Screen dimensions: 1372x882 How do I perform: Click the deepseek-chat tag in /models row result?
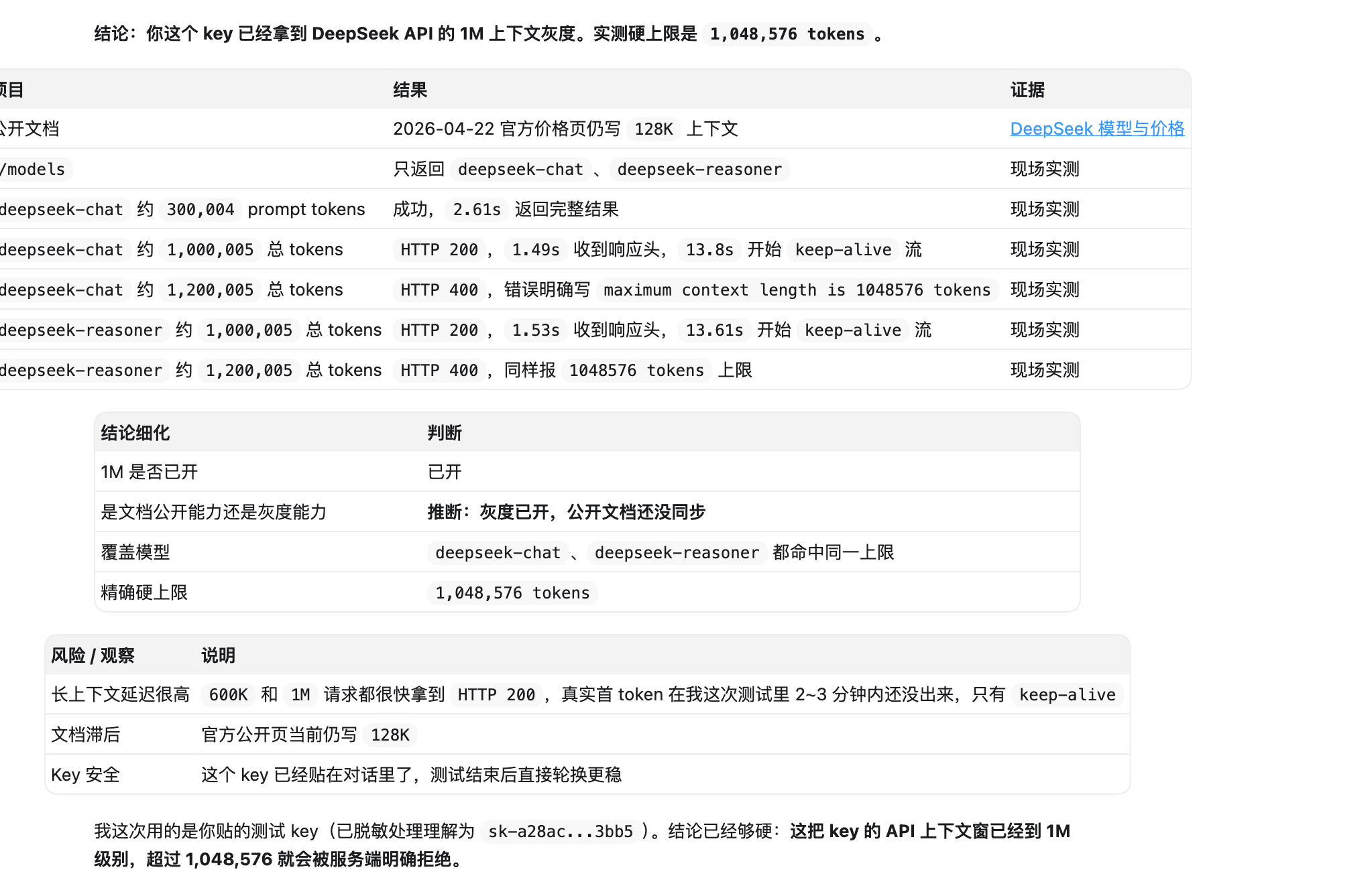pos(520,169)
